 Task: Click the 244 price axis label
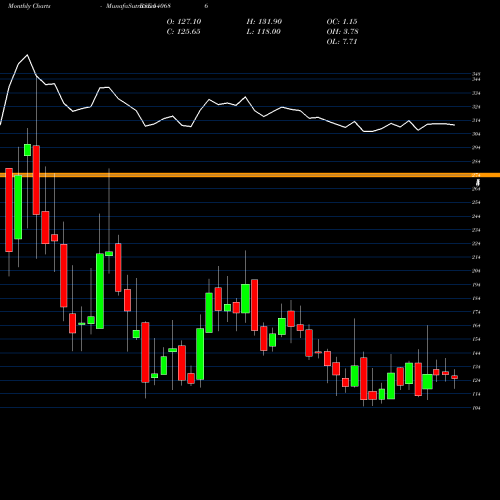coord(476,216)
